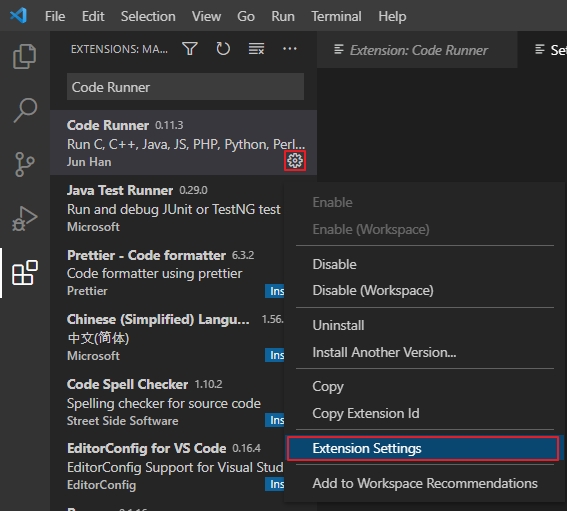Open Extension Settings from the menu
Viewport: 567px width, 511px height.
coord(423,448)
